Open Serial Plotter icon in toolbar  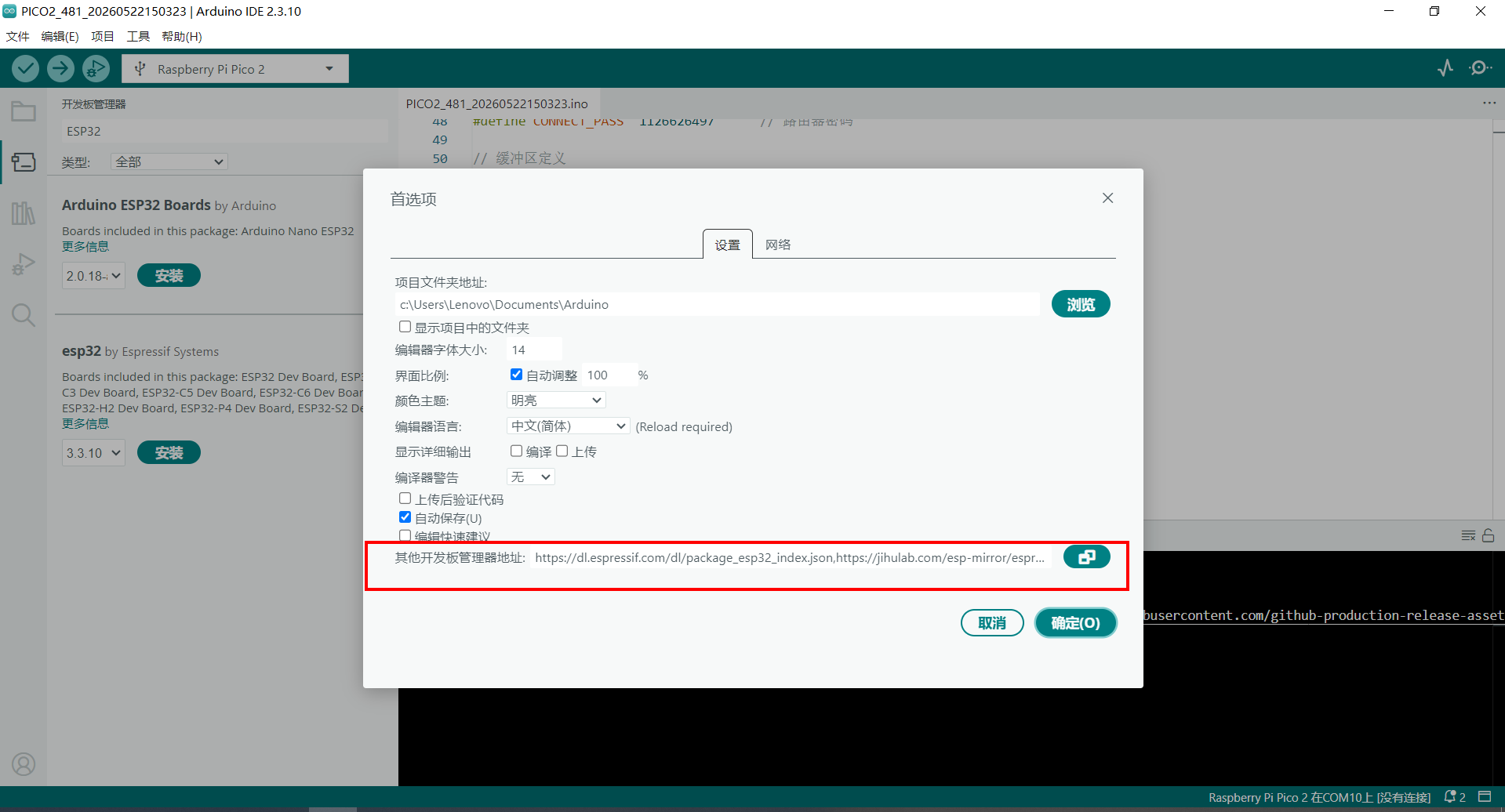(x=1445, y=68)
